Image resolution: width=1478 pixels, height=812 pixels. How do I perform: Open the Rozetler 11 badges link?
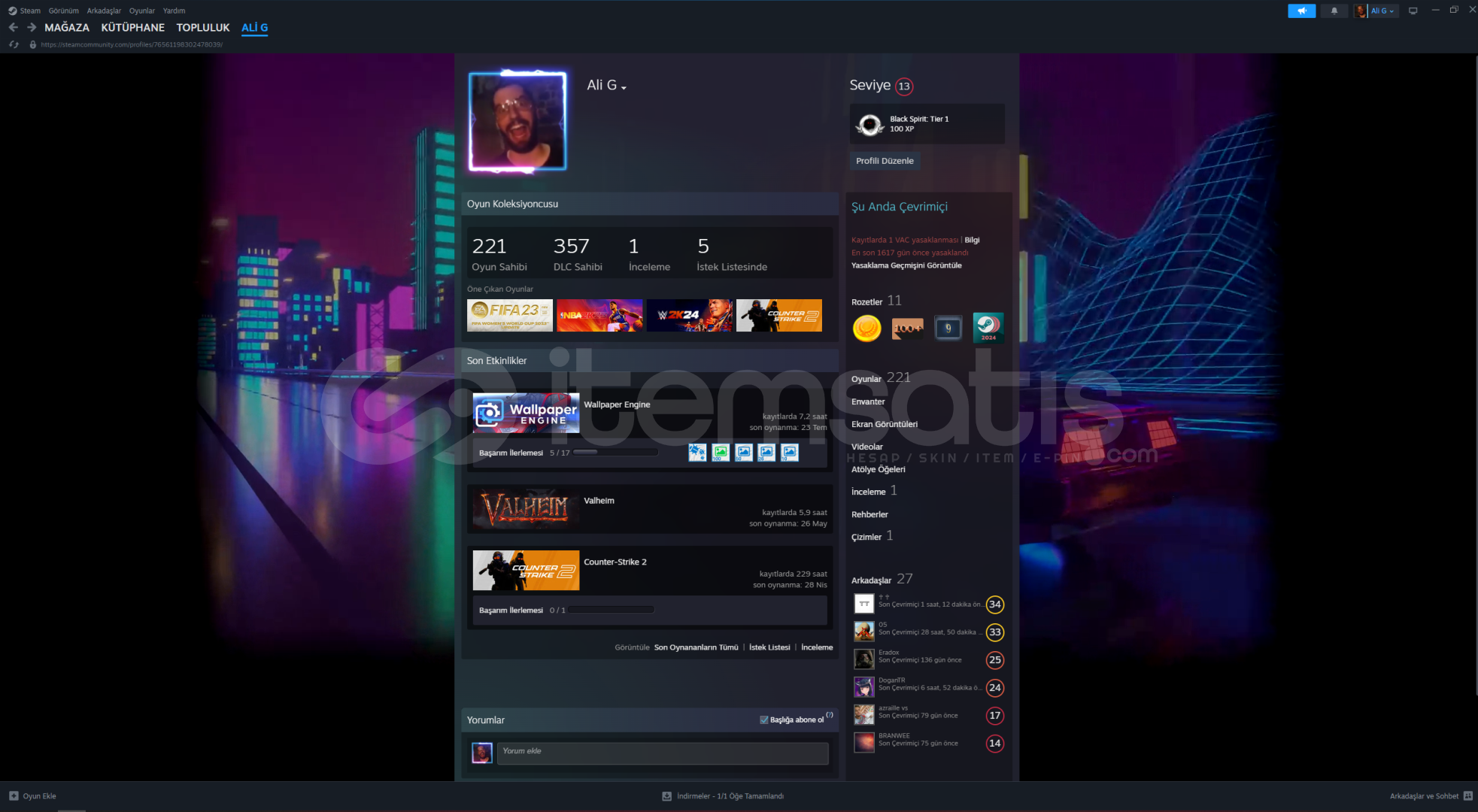tap(876, 301)
